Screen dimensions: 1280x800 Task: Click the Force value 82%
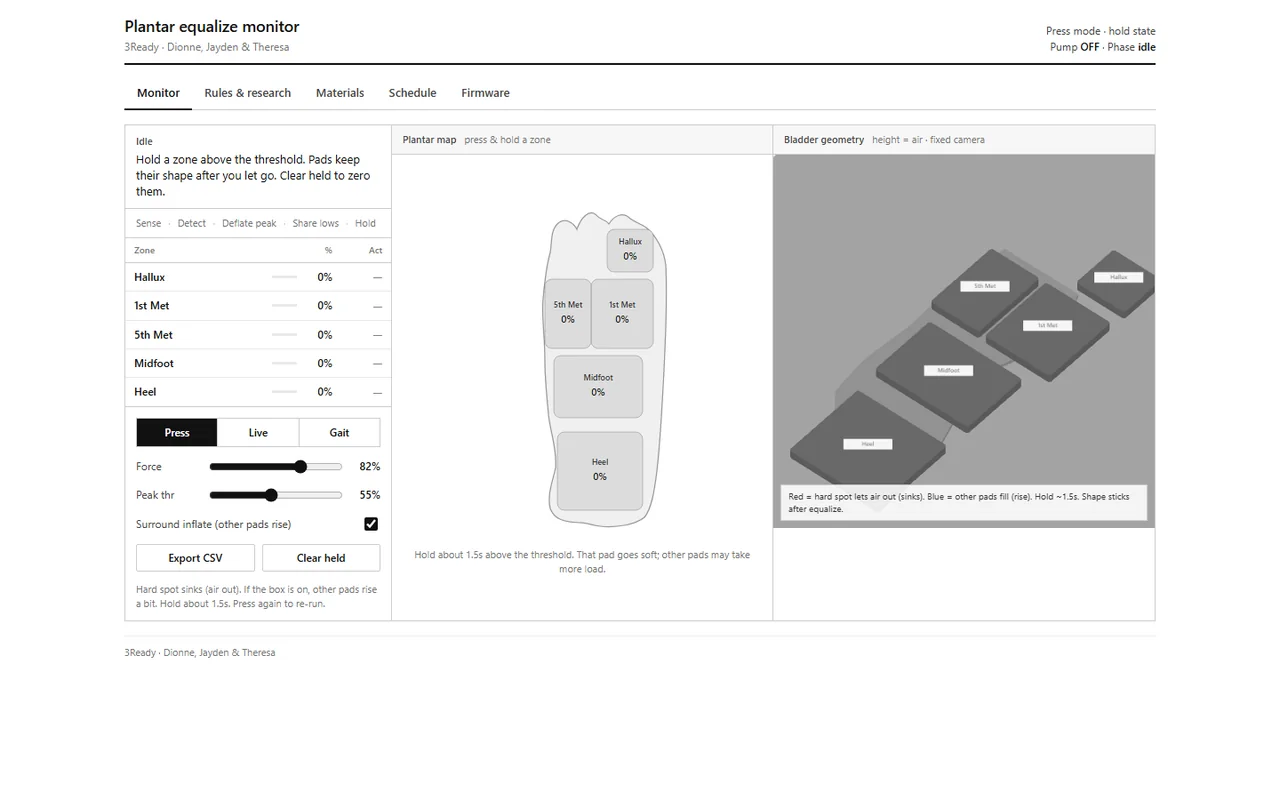[369, 467]
